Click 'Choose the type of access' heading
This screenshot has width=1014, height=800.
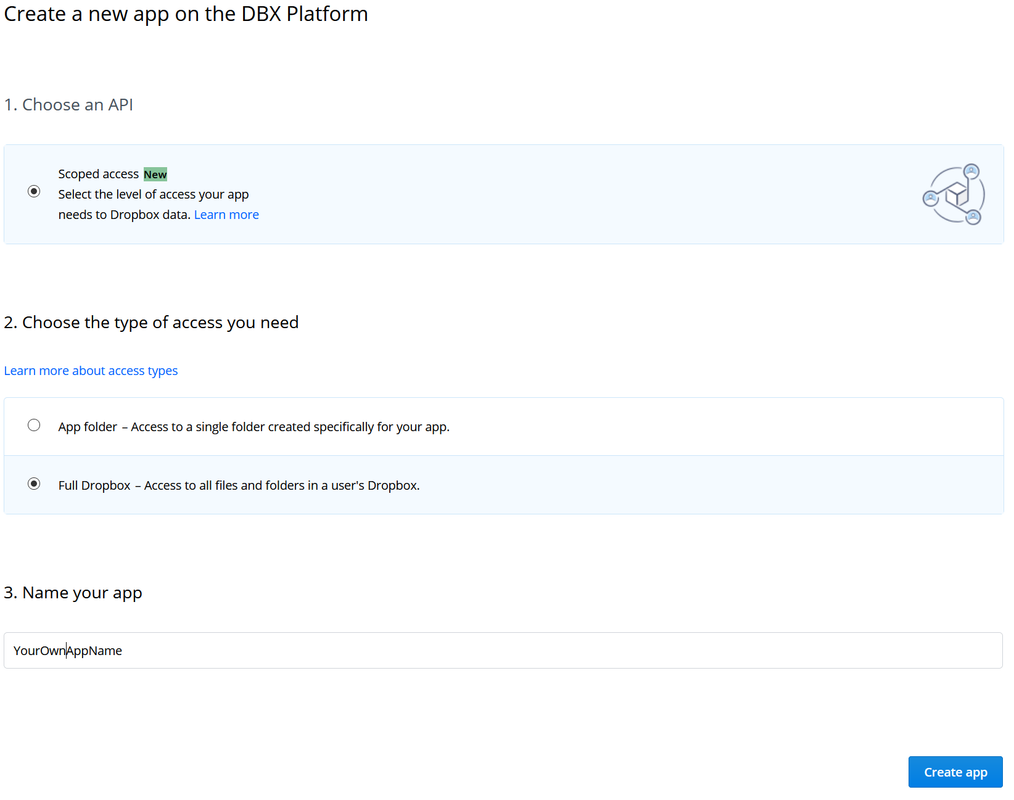[x=151, y=322]
